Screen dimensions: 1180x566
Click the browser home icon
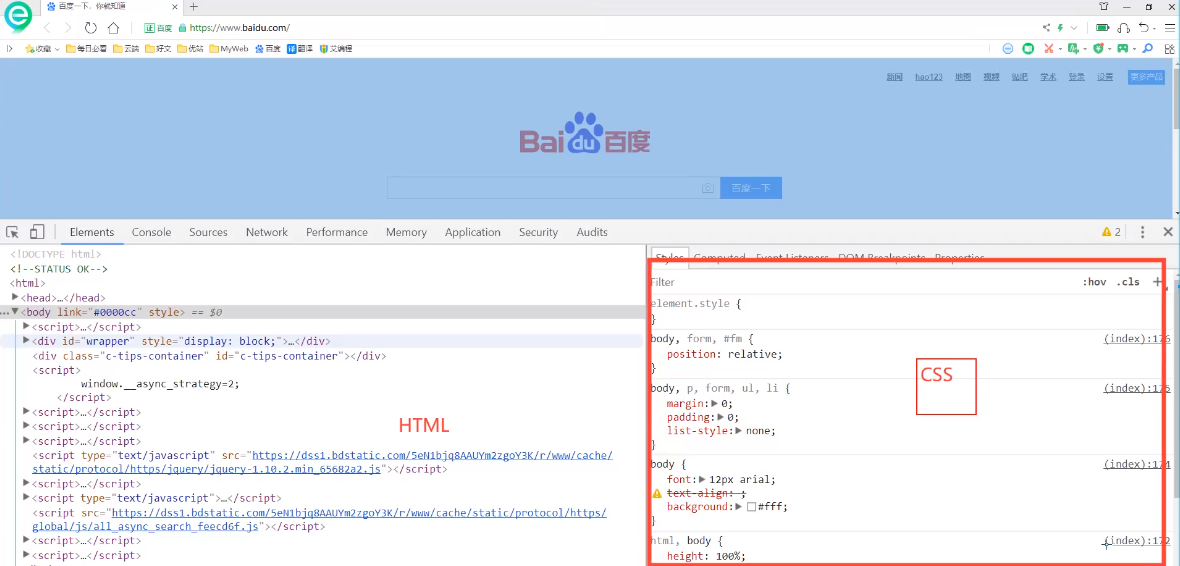(x=113, y=28)
